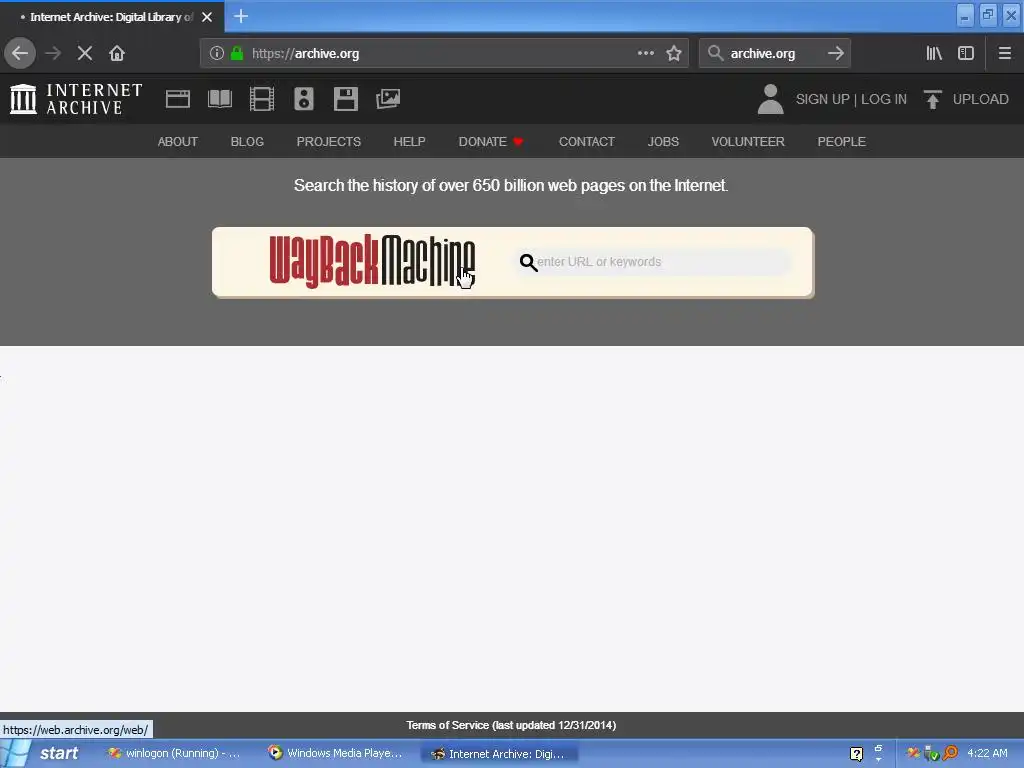
Task: Open the VOLUNTEER link
Action: [748, 142]
